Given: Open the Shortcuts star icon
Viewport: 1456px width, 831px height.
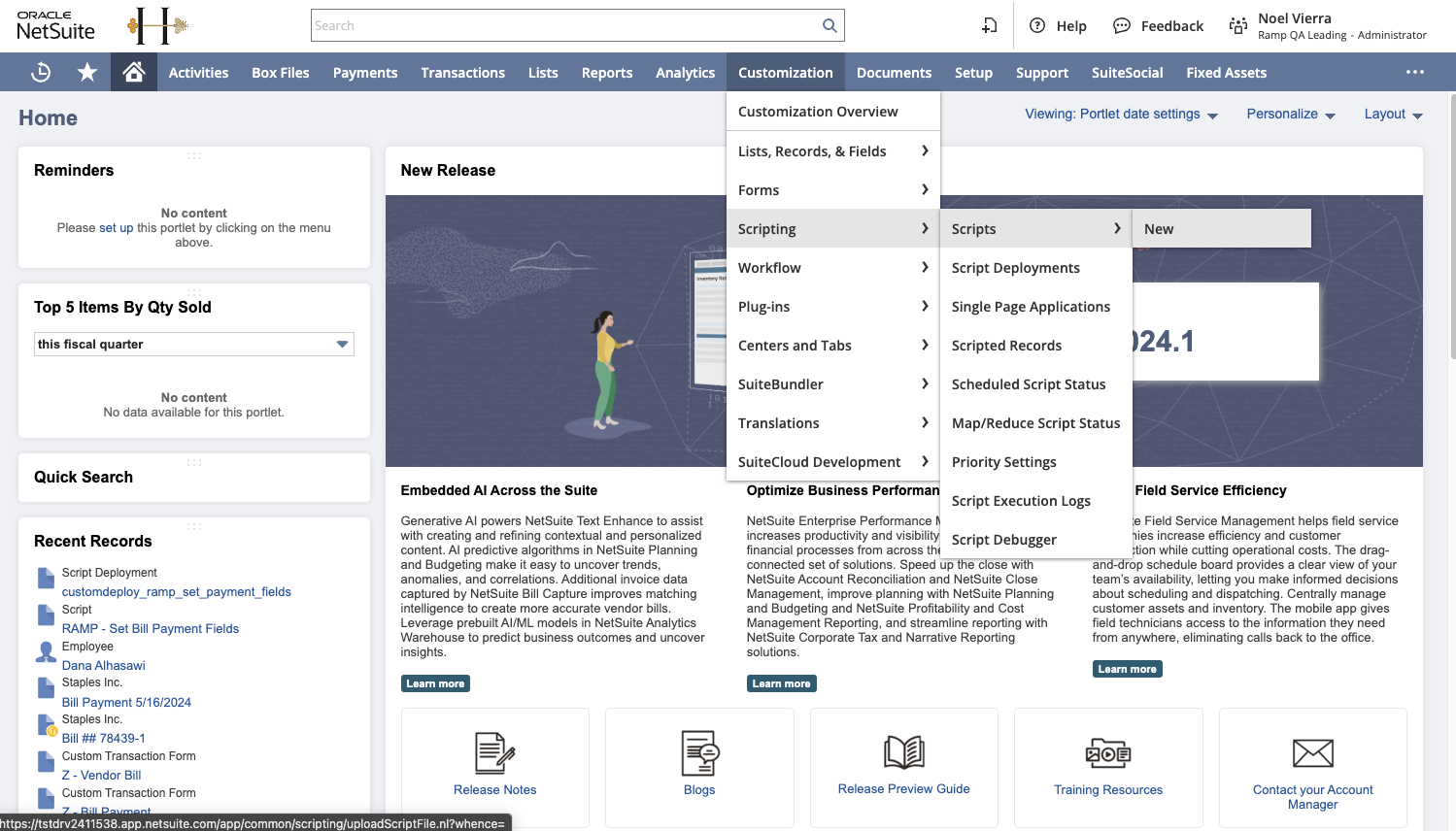Looking at the screenshot, I should click(87, 72).
